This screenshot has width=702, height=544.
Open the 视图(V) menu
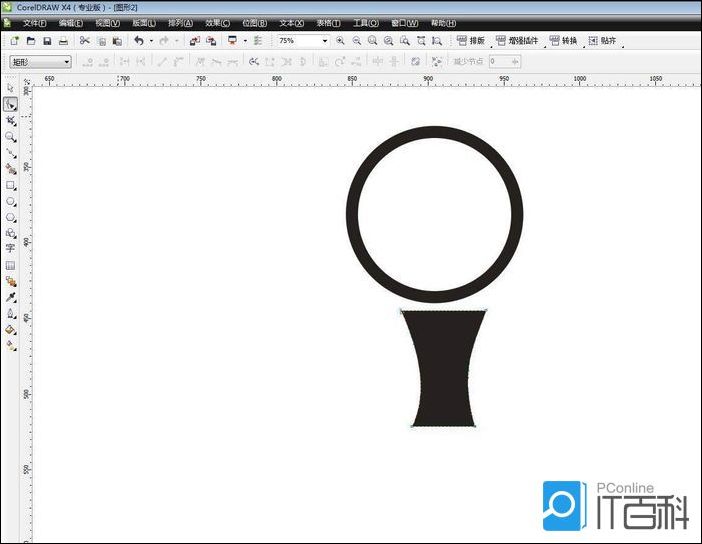107,23
